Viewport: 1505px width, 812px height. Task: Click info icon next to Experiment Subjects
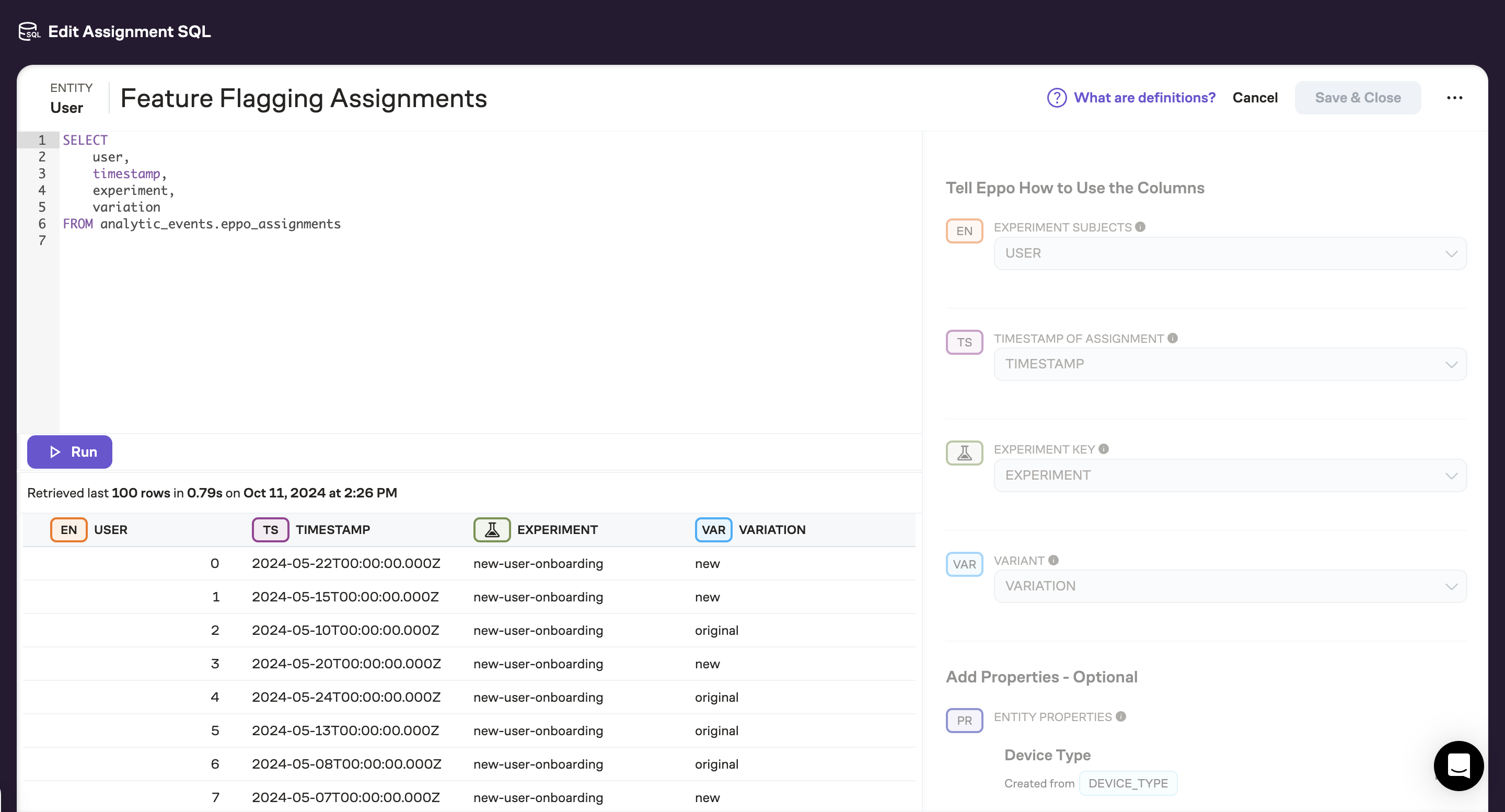pyautogui.click(x=1140, y=227)
